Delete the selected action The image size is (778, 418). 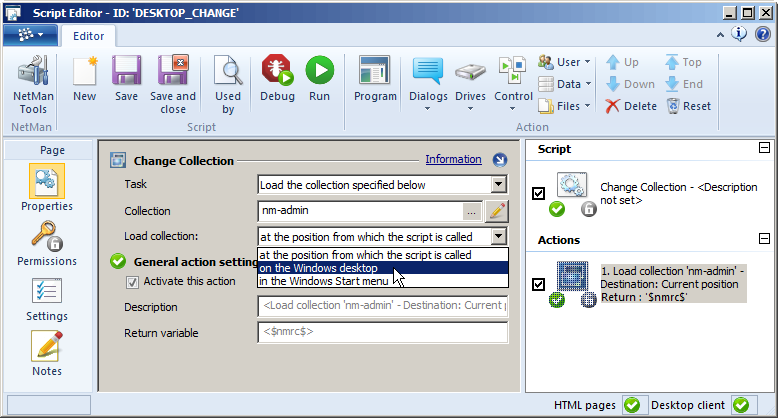click(x=631, y=106)
